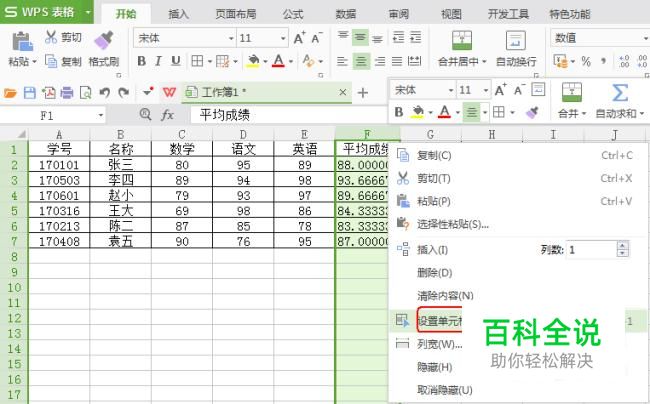The image size is (650, 404).
Task: Click the mini toolbar bold B button
Action: [399, 112]
